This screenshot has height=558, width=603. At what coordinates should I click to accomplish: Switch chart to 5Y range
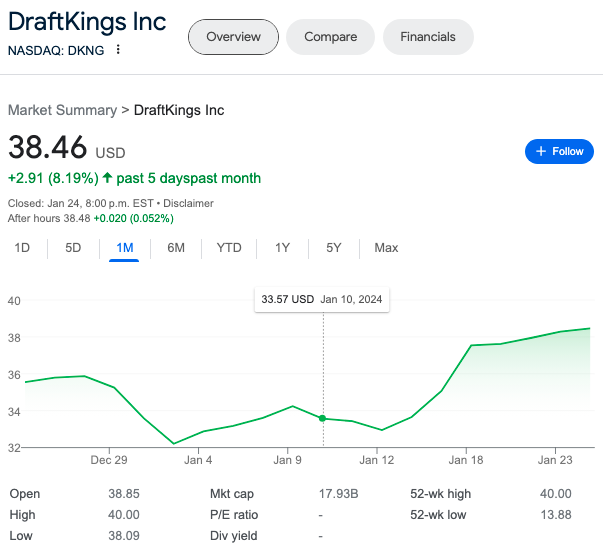(x=334, y=248)
